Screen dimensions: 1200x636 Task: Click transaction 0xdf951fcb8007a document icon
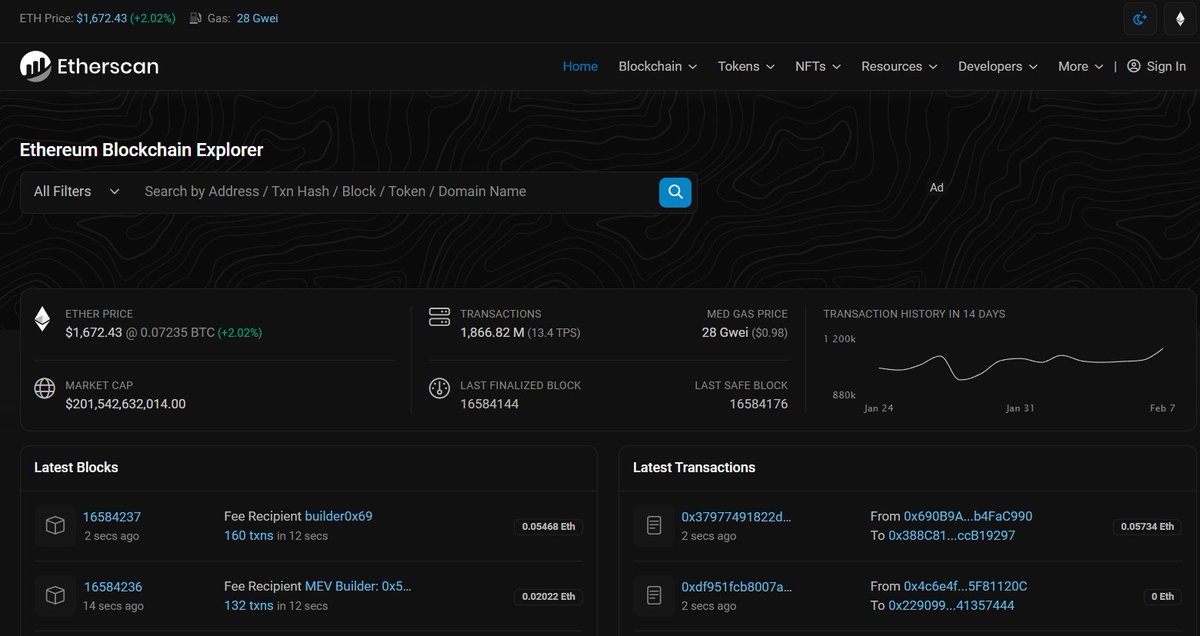pyautogui.click(x=653, y=596)
